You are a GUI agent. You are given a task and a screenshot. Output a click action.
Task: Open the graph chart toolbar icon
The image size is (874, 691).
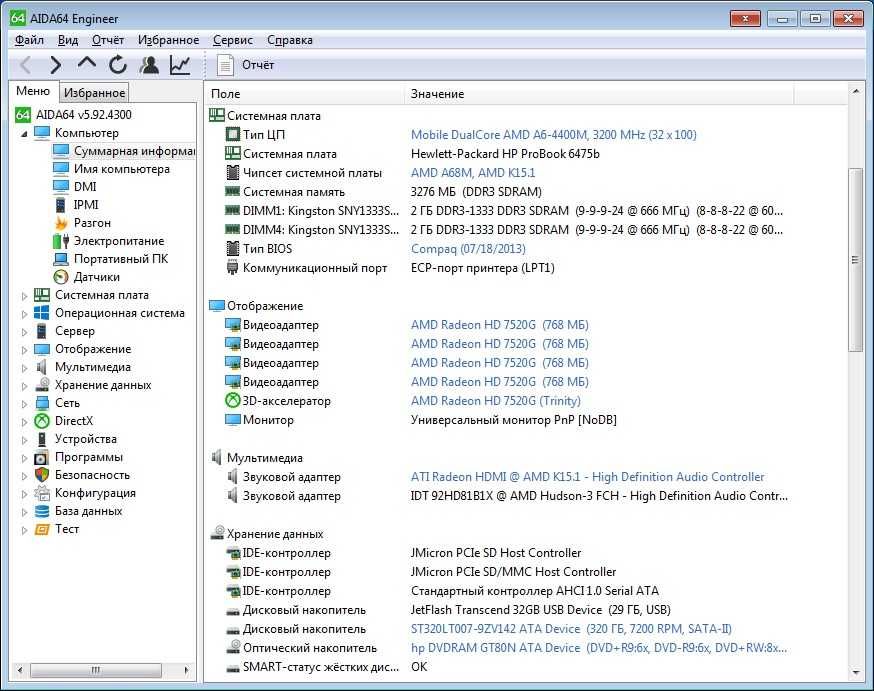click(180, 65)
